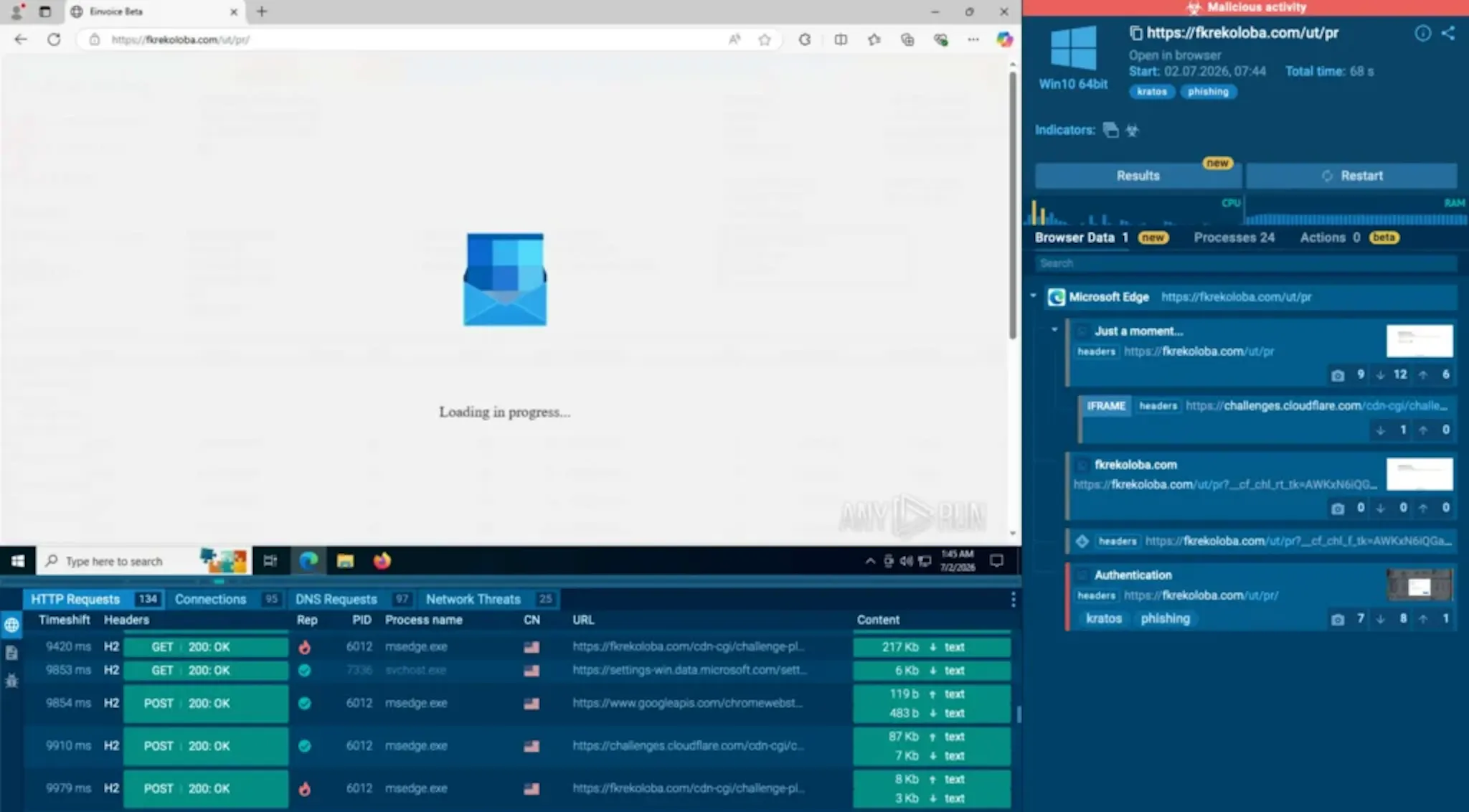Click headers badge on Authentication entry
This screenshot has height=812, width=1469.
(x=1097, y=595)
